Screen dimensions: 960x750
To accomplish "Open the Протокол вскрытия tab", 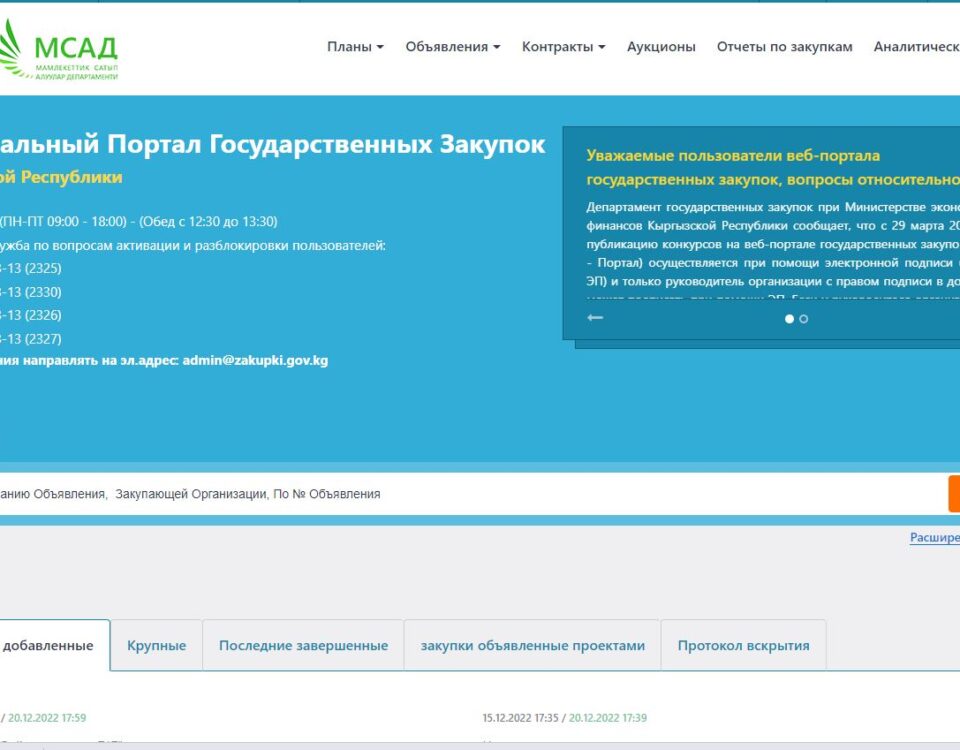I will click(743, 646).
